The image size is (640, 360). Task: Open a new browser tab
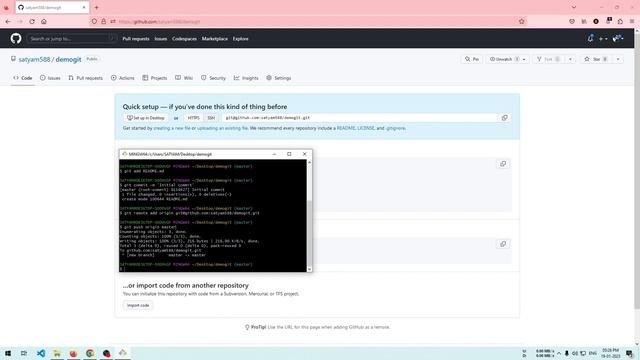96,7
